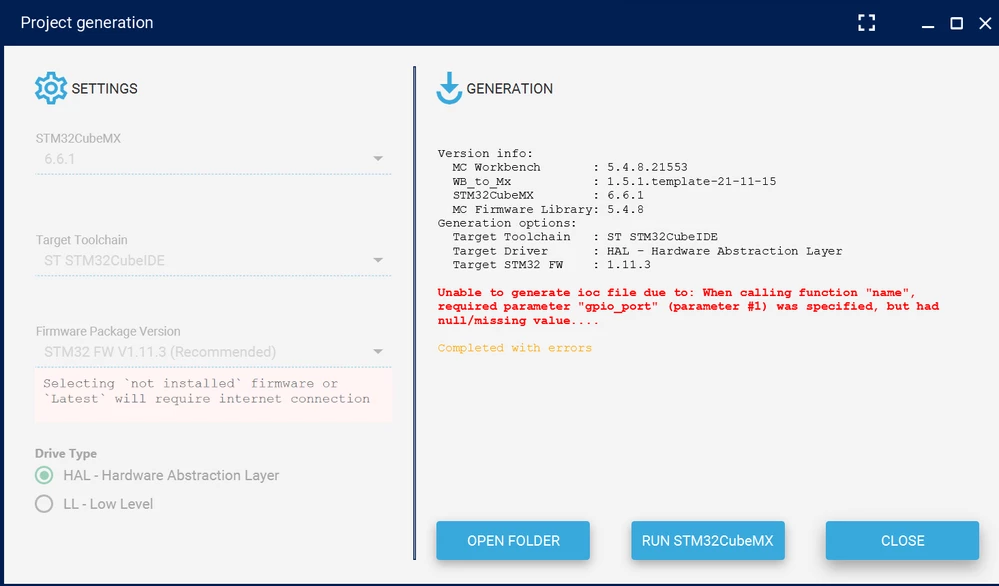The width and height of the screenshot is (999, 586).
Task: Select LL - Low Level radio button
Action: click(x=44, y=504)
